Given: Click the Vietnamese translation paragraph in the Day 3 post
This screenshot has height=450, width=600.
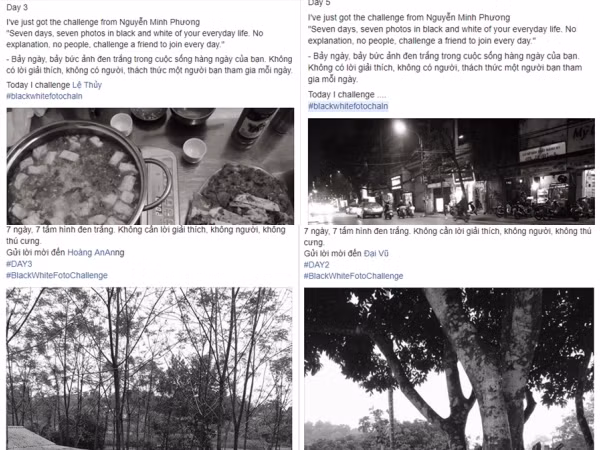Looking at the screenshot, I should pos(149,65).
